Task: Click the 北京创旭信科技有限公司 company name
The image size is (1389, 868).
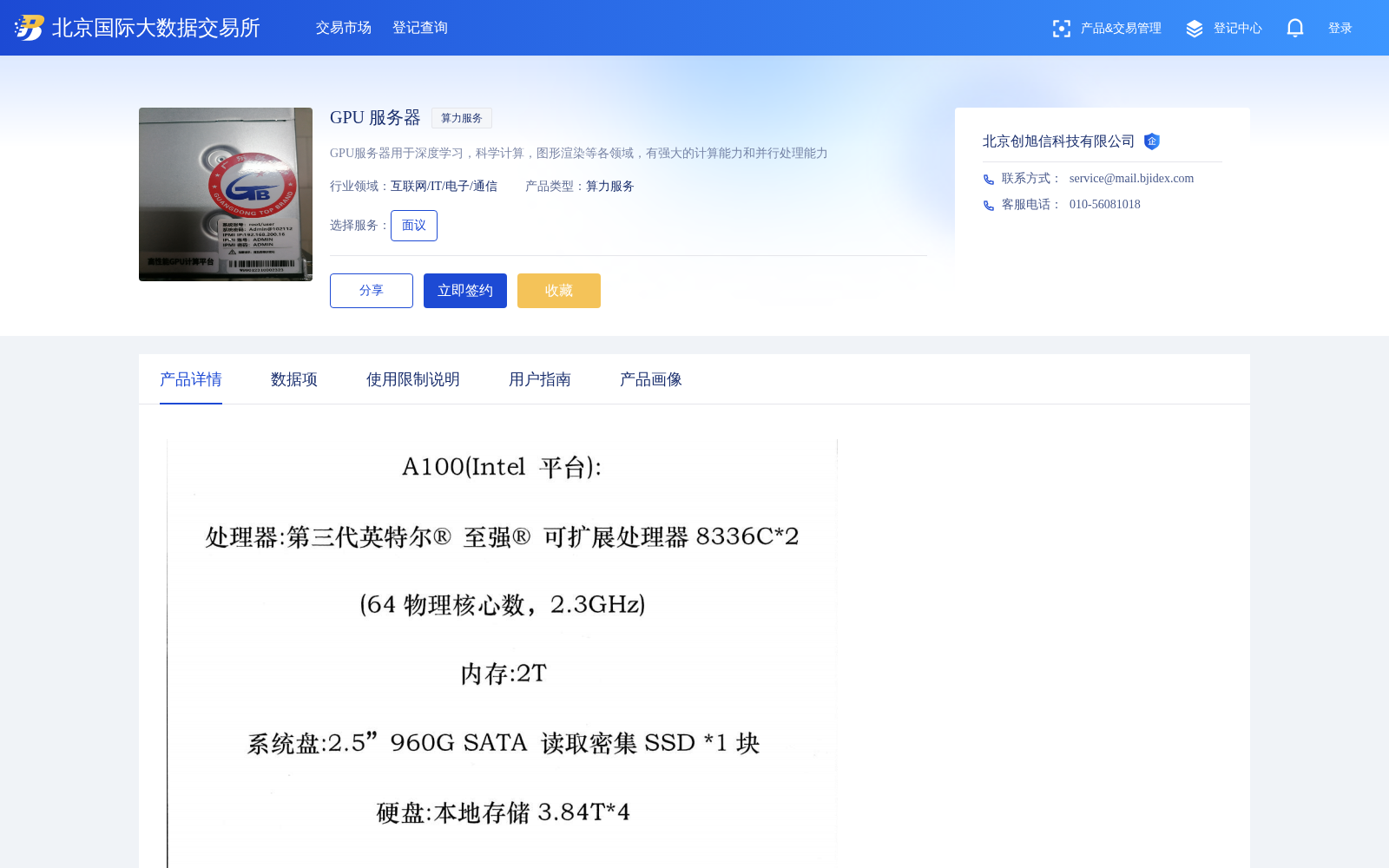Action: coord(1058,141)
